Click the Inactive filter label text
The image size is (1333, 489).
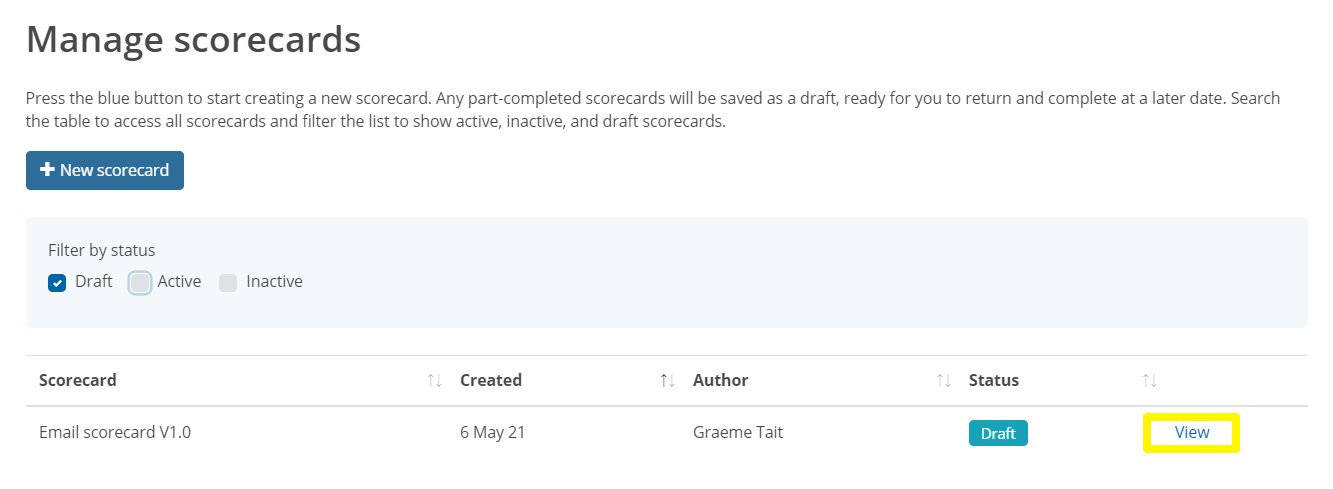(274, 282)
